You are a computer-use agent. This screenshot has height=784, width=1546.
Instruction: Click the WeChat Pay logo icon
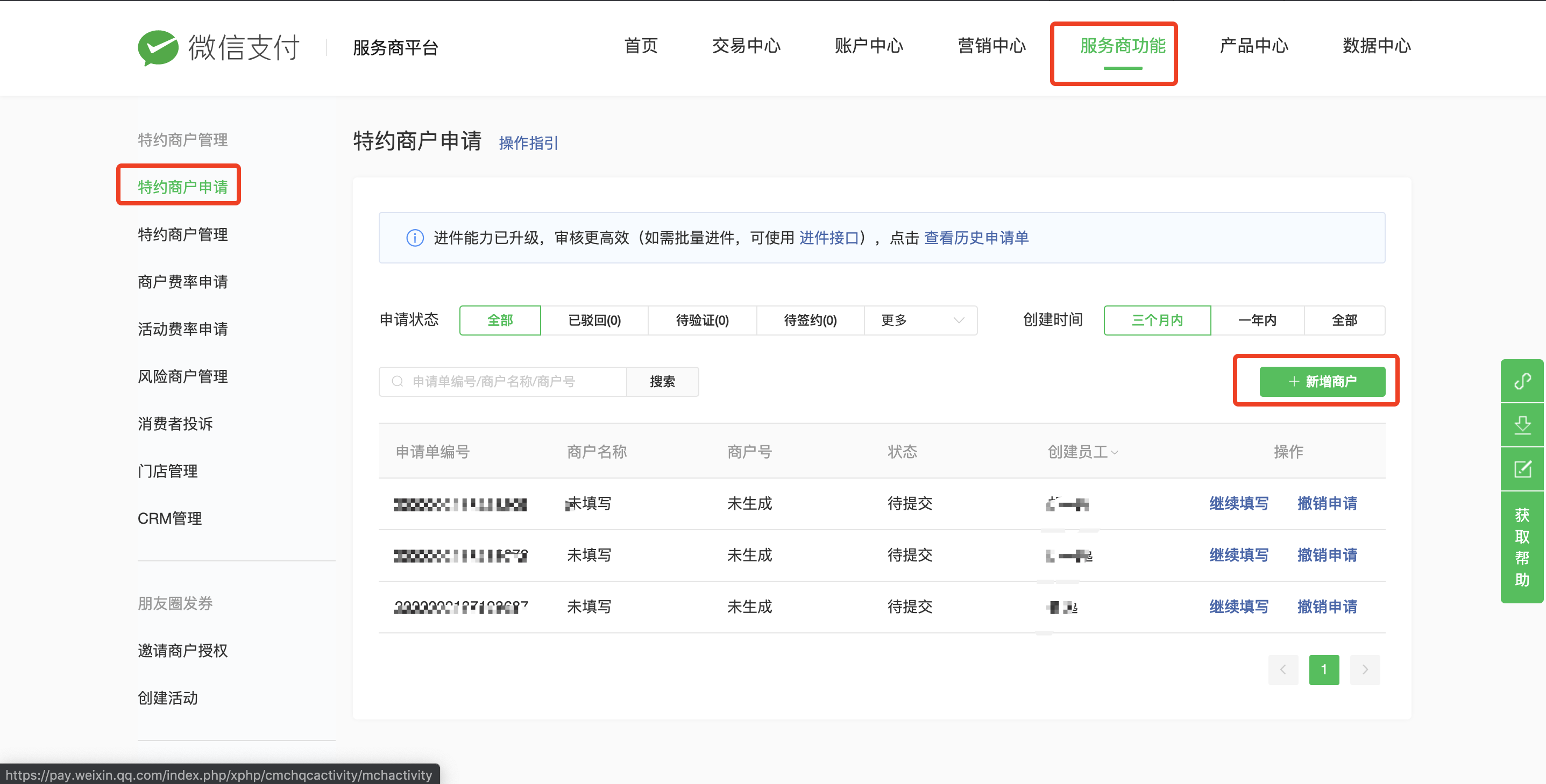coord(159,47)
